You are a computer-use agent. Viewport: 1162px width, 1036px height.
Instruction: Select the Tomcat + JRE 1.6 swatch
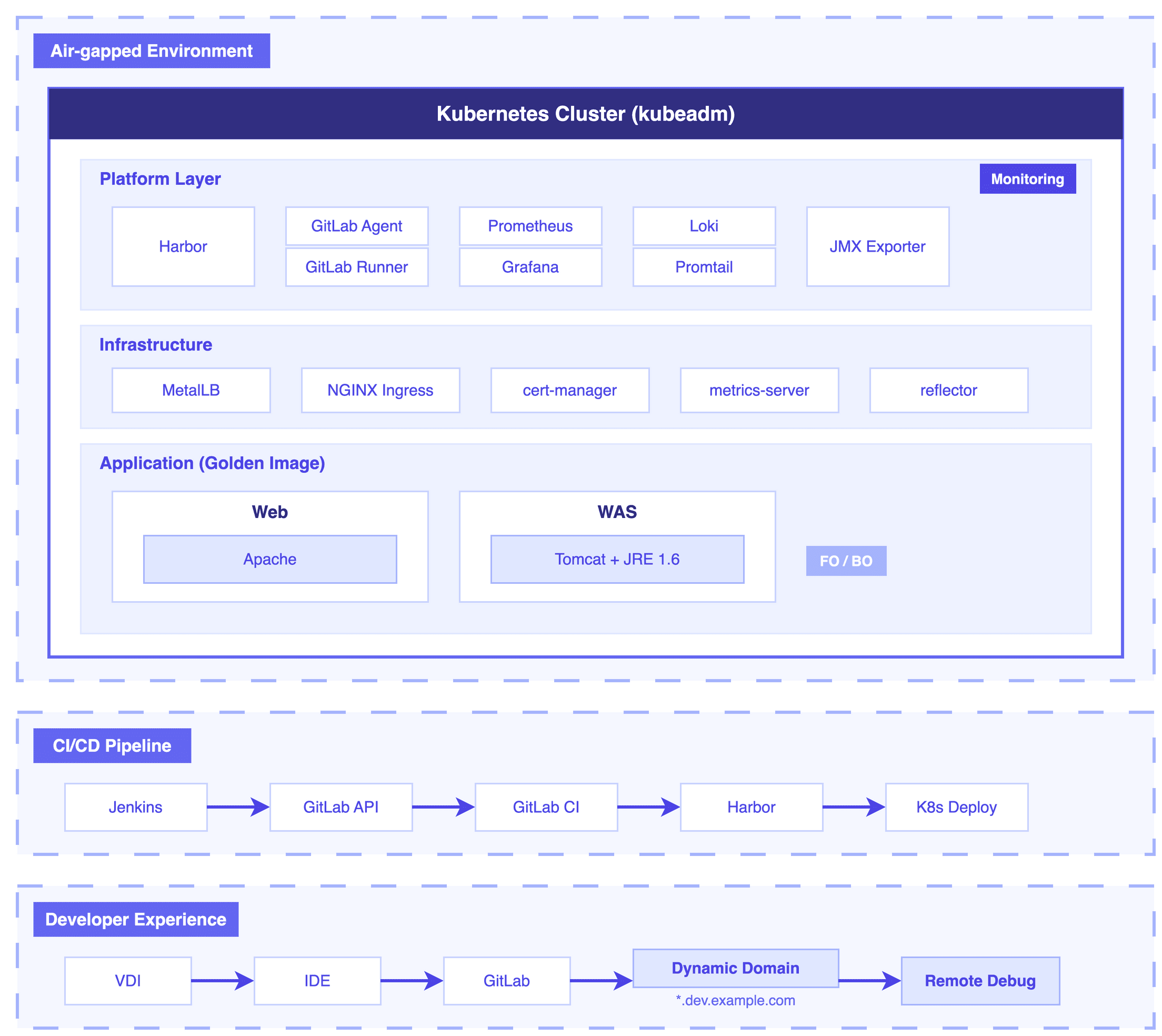tap(617, 559)
